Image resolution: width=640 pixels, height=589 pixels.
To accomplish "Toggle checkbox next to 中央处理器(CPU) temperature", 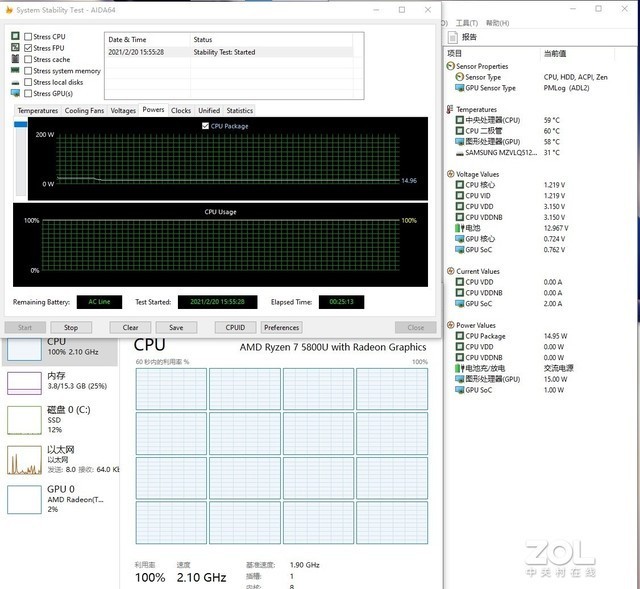I will pyautogui.click(x=460, y=120).
